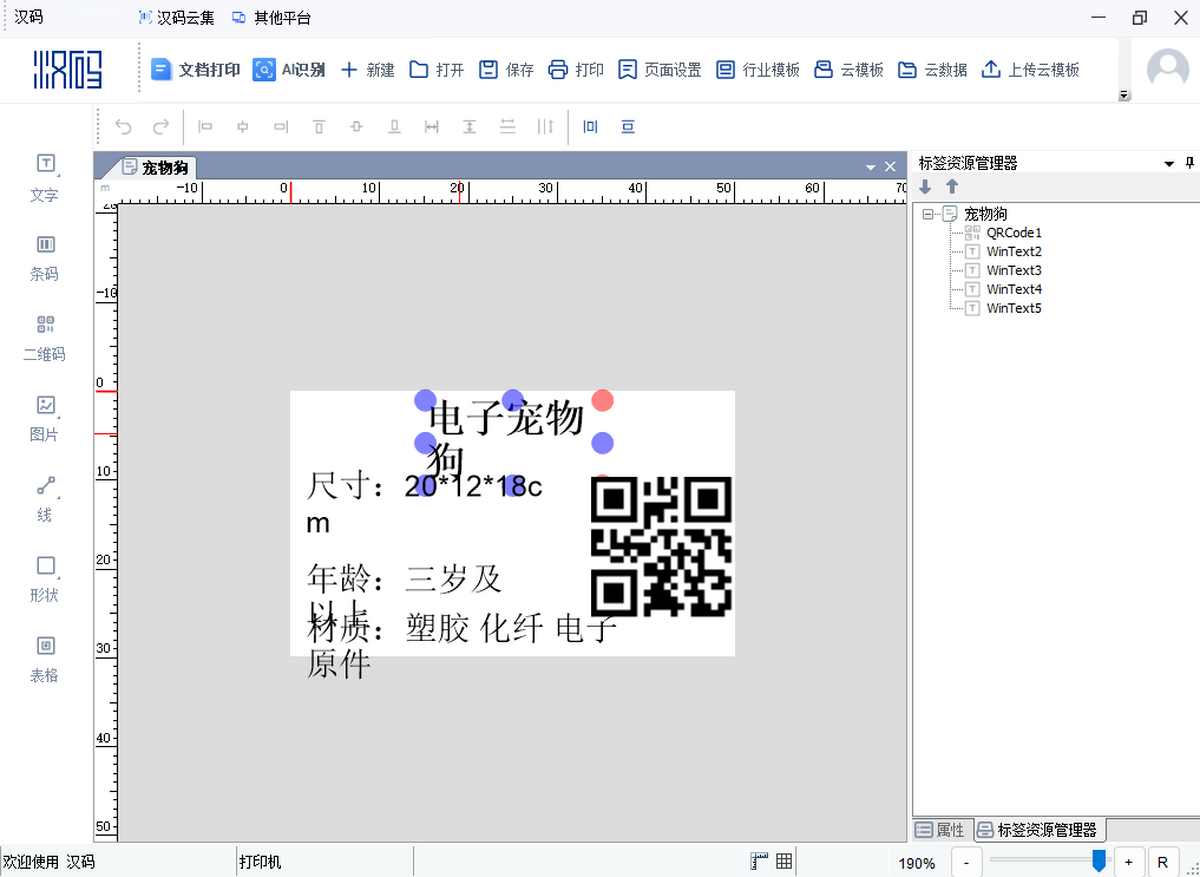1200x877 pixels.
Task: Click the zoom slider handle
Action: [1100, 861]
